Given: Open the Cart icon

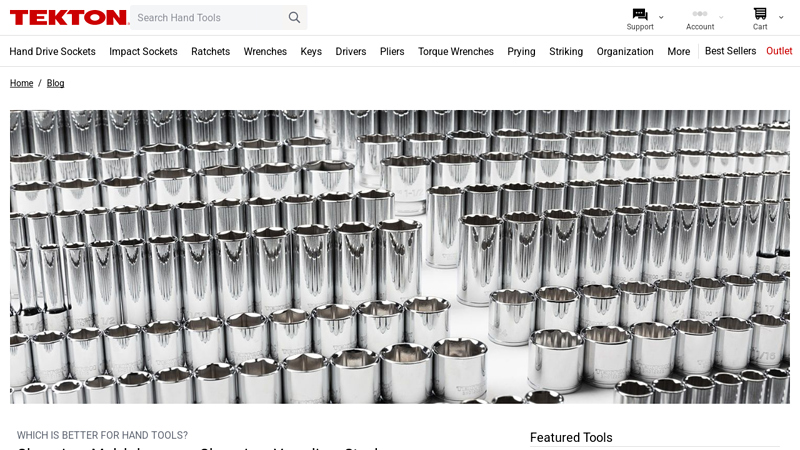Looking at the screenshot, I should (760, 14).
